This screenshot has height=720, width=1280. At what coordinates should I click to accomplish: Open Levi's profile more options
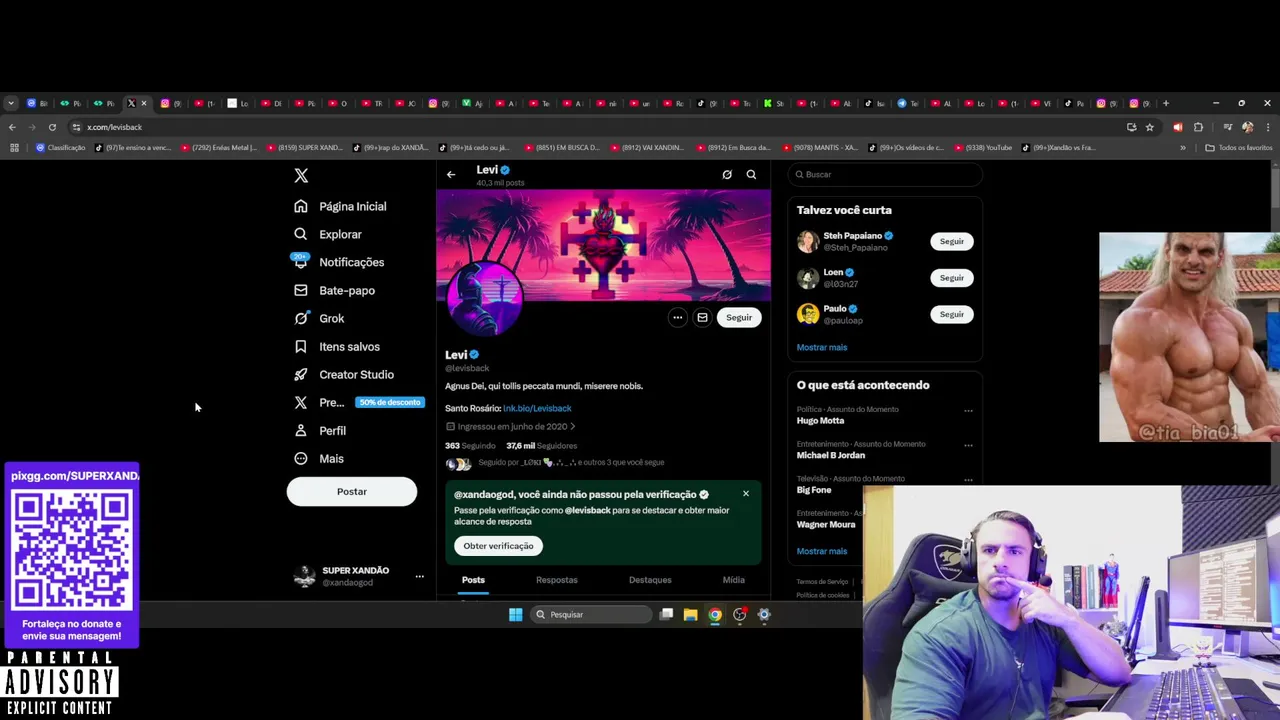(677, 317)
